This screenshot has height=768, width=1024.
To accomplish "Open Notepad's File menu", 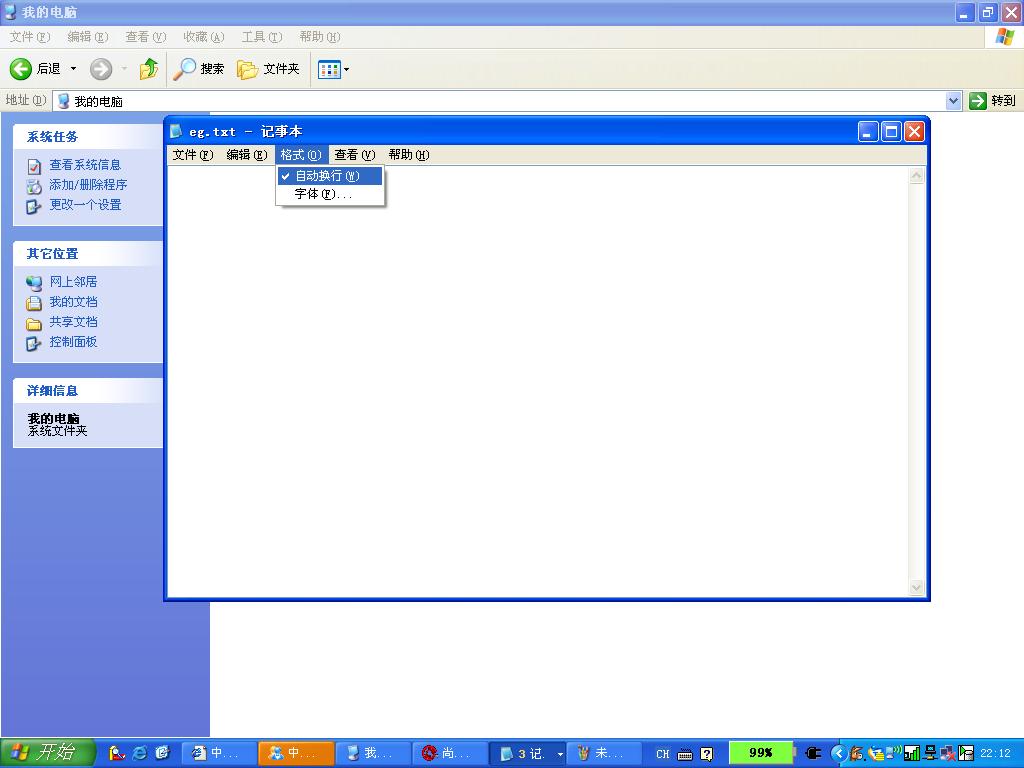I will [x=192, y=155].
